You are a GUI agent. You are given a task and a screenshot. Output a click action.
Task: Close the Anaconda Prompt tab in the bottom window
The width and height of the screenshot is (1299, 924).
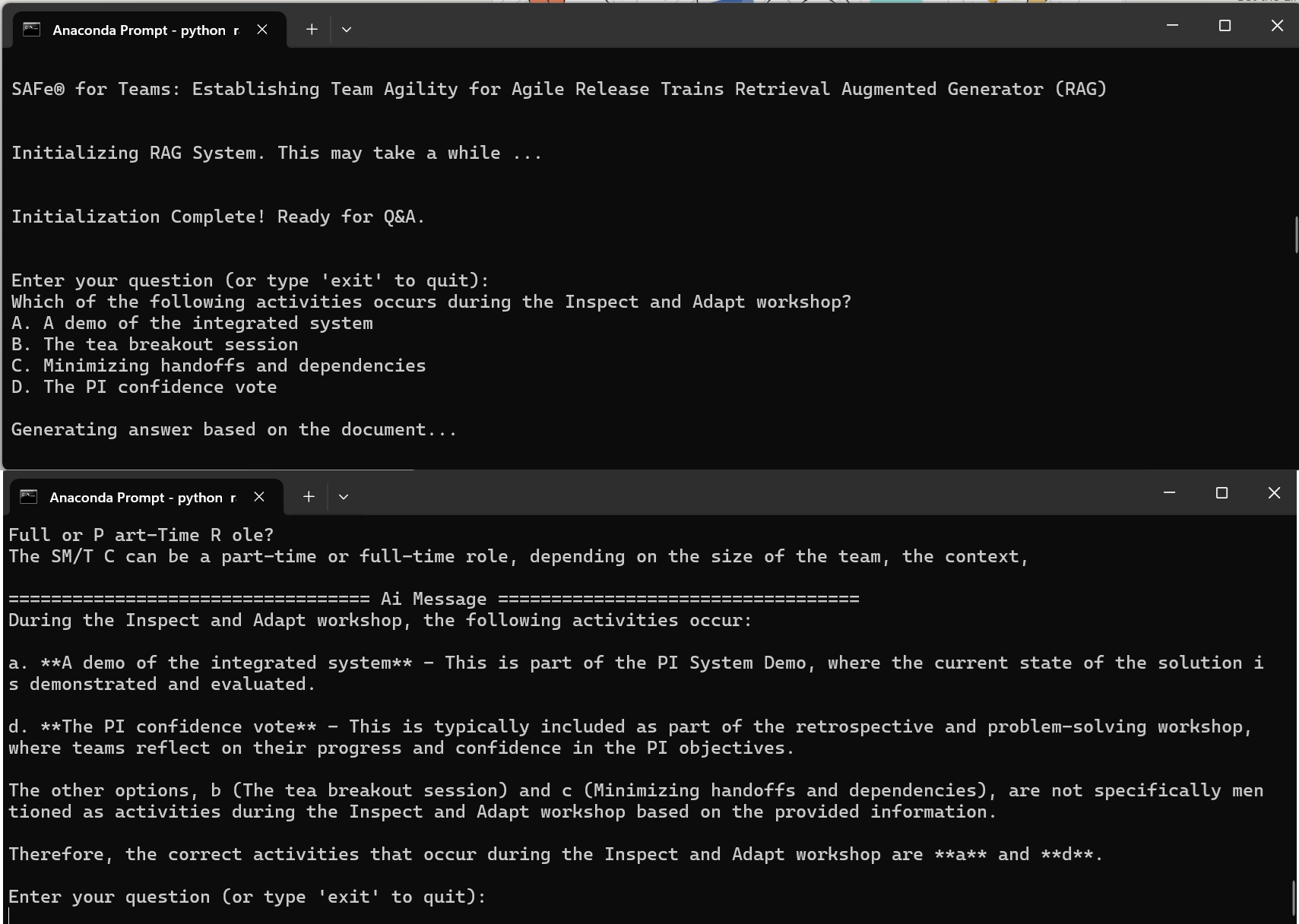(x=258, y=497)
